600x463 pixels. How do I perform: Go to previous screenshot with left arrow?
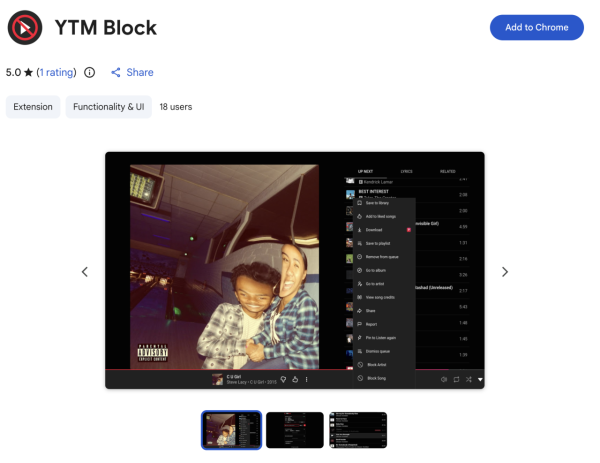click(85, 272)
